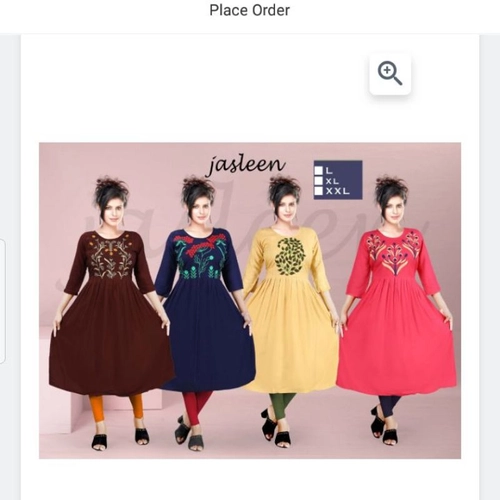Click the black sandals of pink kurti model
This screenshot has width=500, height=500.
(383, 427)
